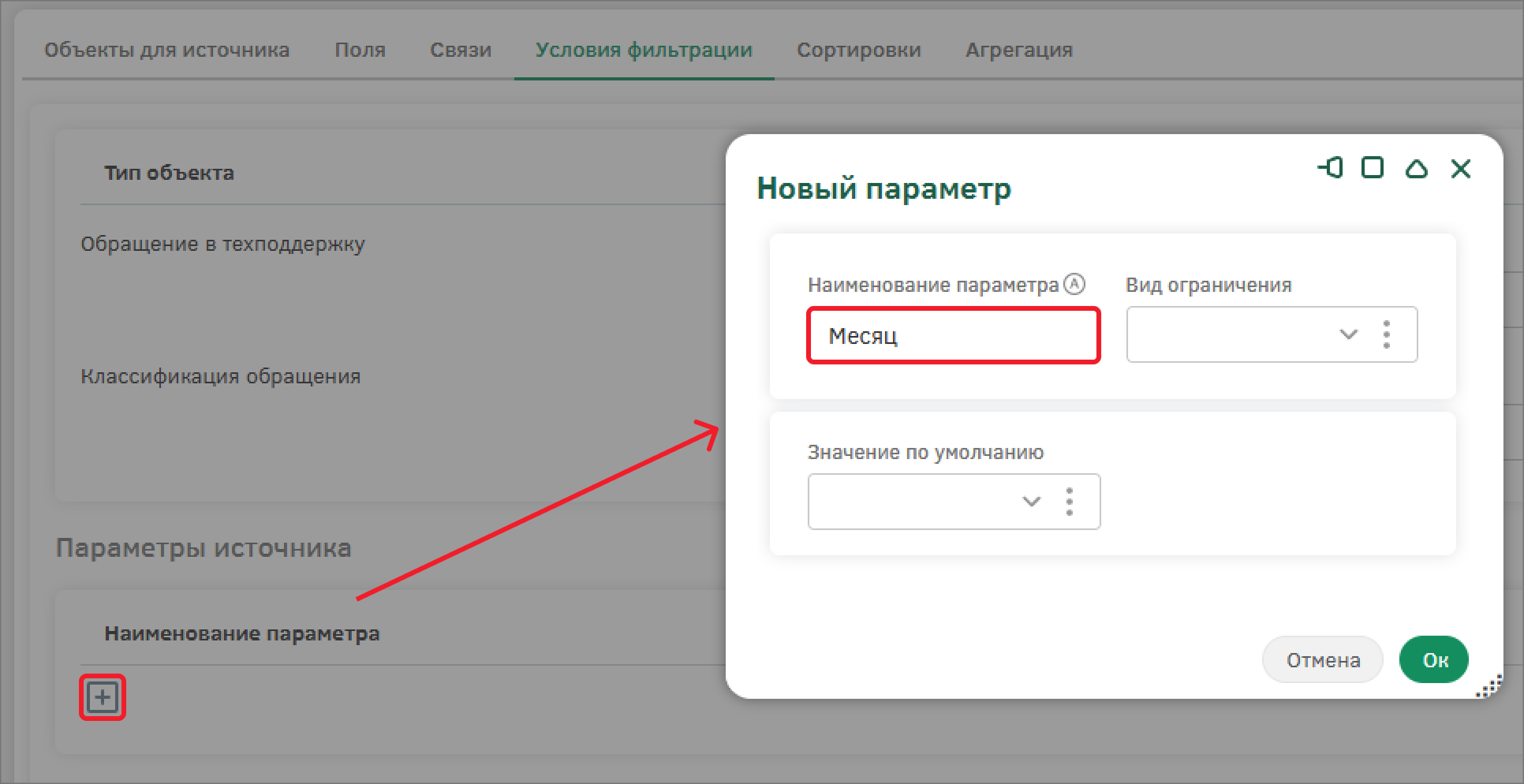
Task: Expand the Вид ограничения dropdown
Action: pos(1349,334)
